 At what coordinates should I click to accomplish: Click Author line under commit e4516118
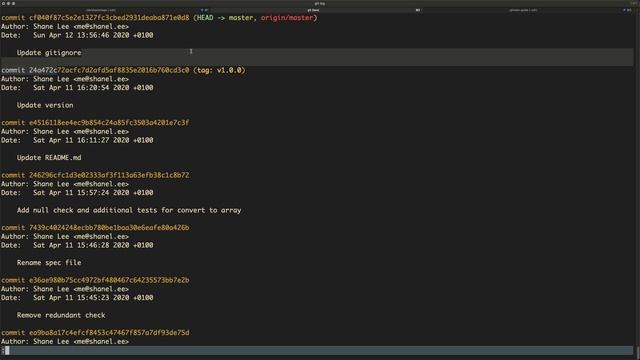(x=65, y=131)
